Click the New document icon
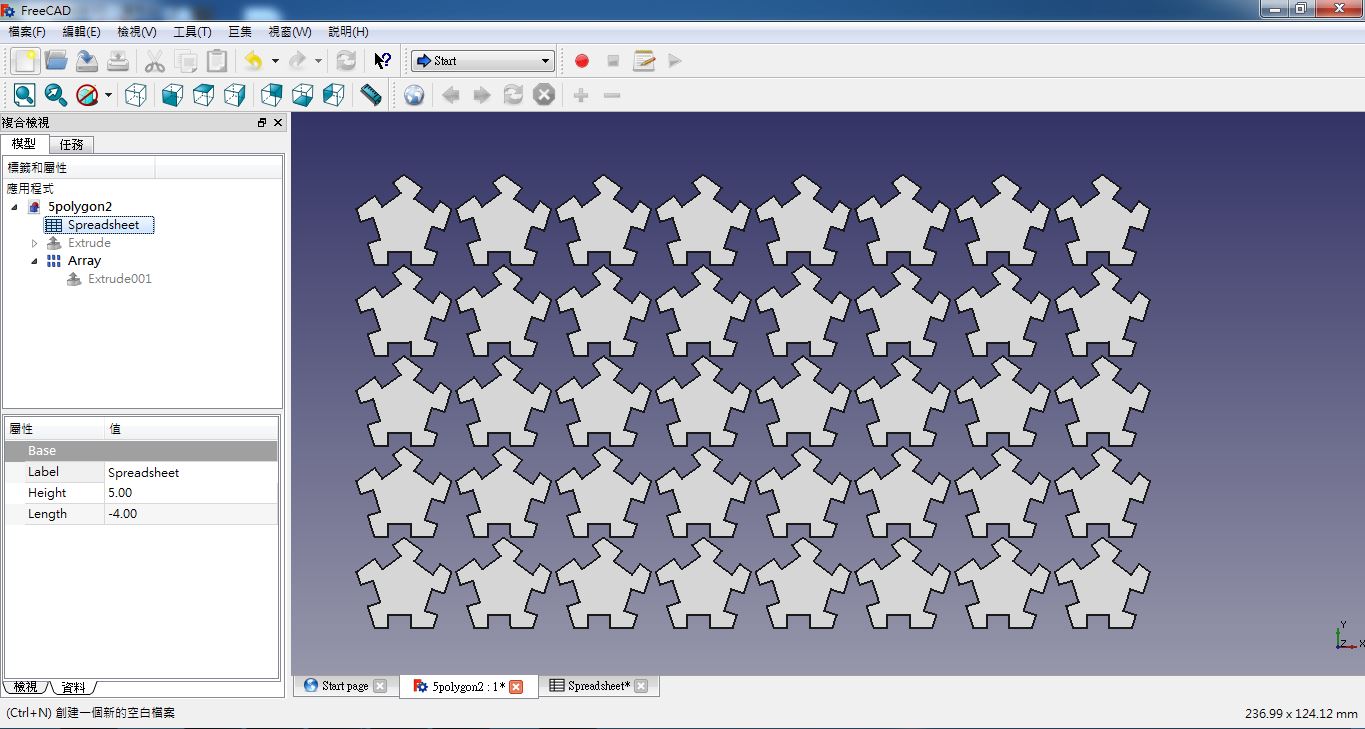Screen dimensions: 1365x729 (25, 61)
